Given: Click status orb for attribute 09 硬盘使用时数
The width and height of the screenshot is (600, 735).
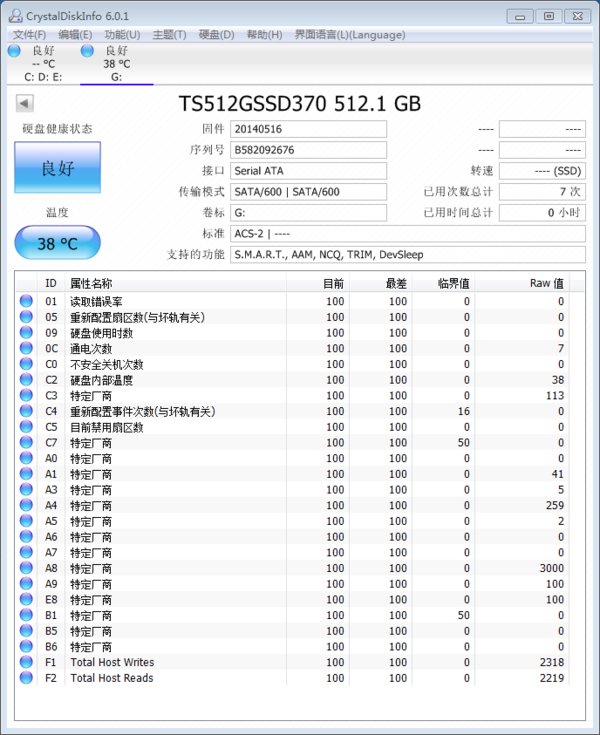Looking at the screenshot, I should click(x=26, y=332).
